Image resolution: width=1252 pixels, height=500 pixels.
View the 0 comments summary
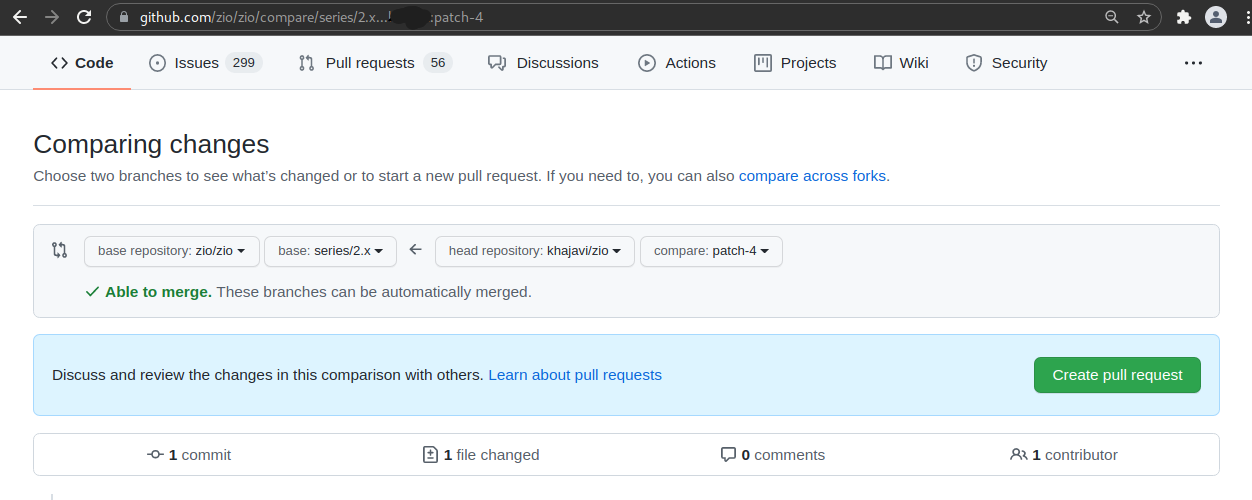click(x=773, y=455)
